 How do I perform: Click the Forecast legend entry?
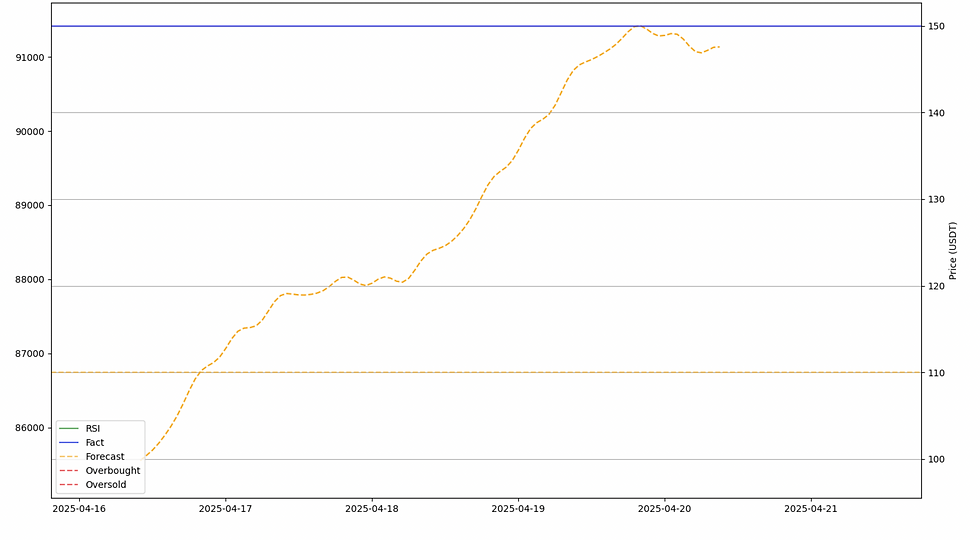[91, 457]
